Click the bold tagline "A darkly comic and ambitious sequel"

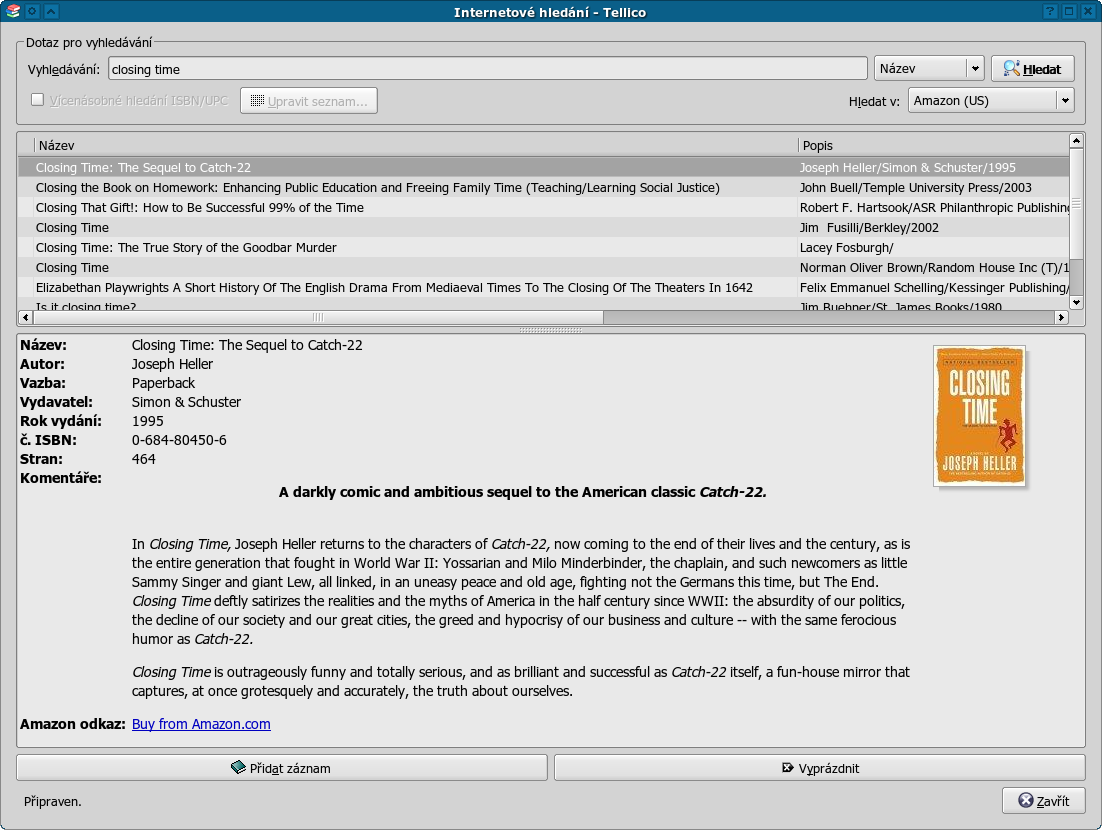point(522,492)
